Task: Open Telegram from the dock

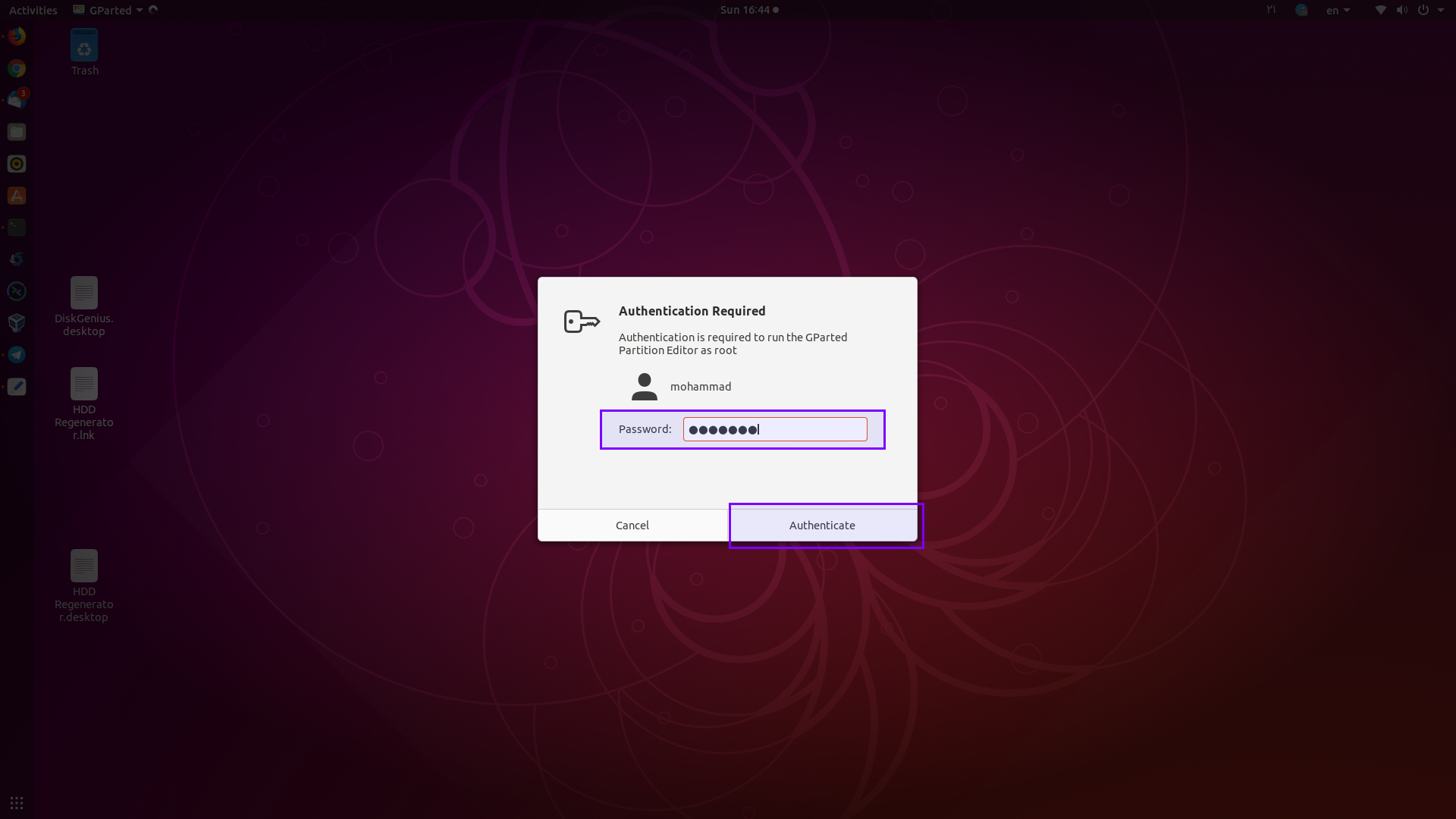Action: (17, 355)
